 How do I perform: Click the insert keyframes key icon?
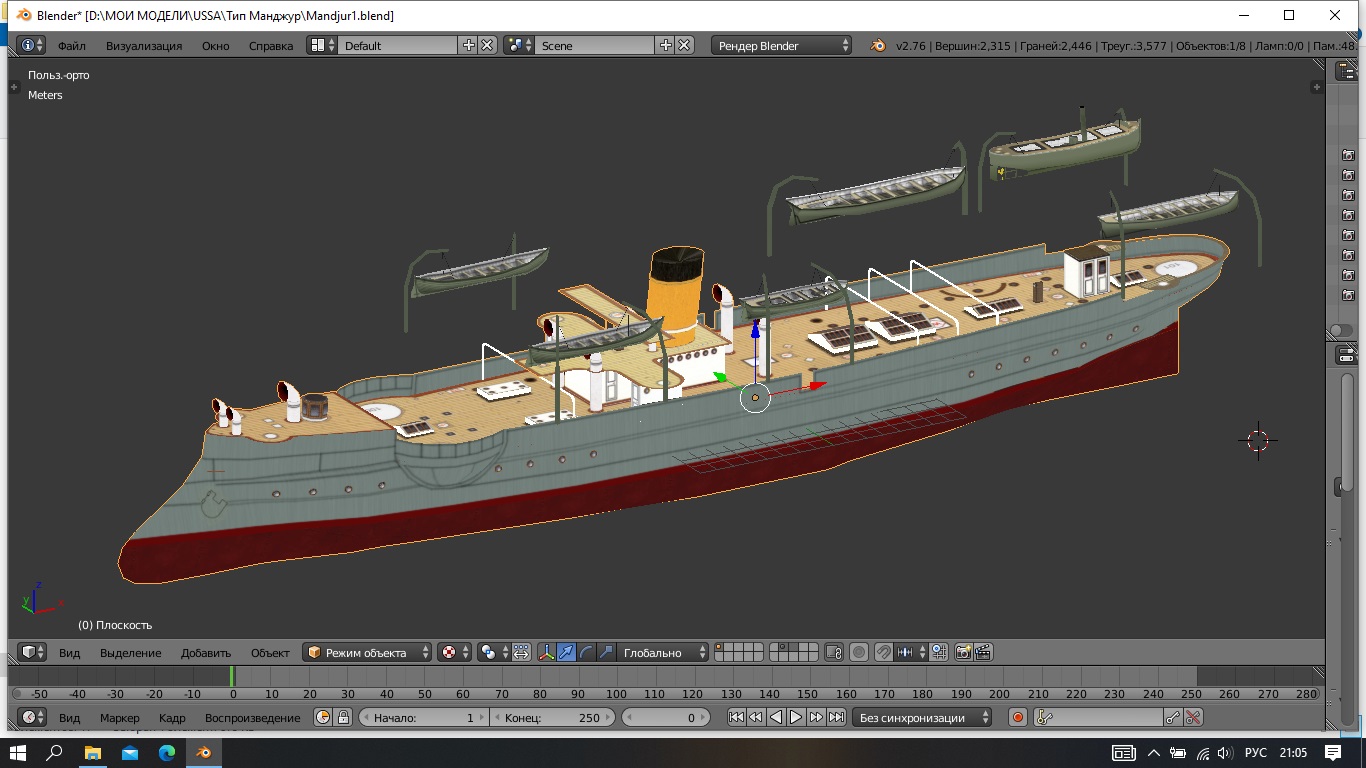tap(1173, 717)
